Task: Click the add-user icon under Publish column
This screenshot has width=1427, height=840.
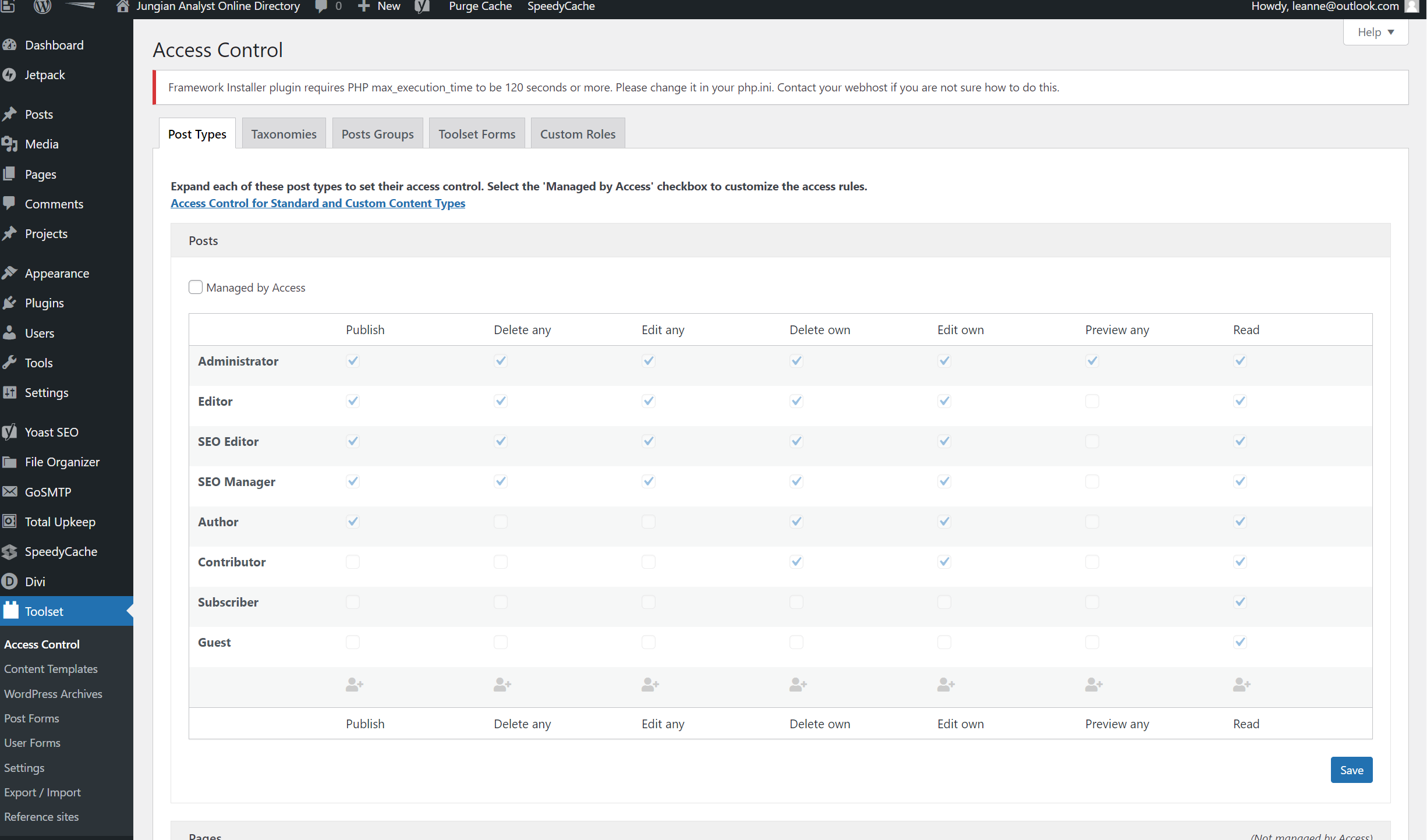Action: point(353,685)
